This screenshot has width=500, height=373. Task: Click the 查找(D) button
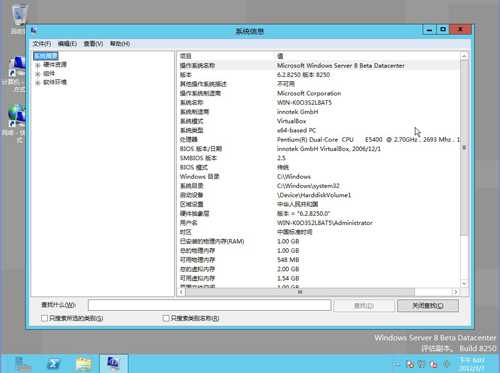tap(364, 306)
